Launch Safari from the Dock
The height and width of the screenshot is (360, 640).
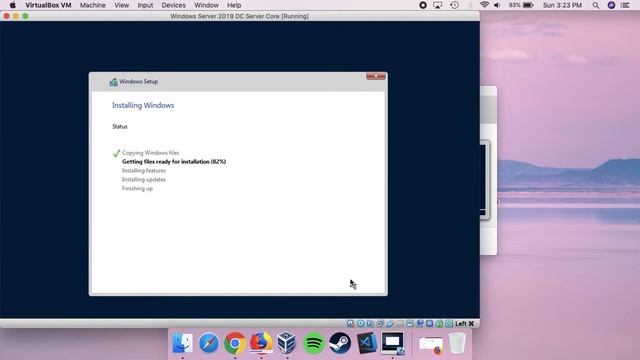click(209, 342)
